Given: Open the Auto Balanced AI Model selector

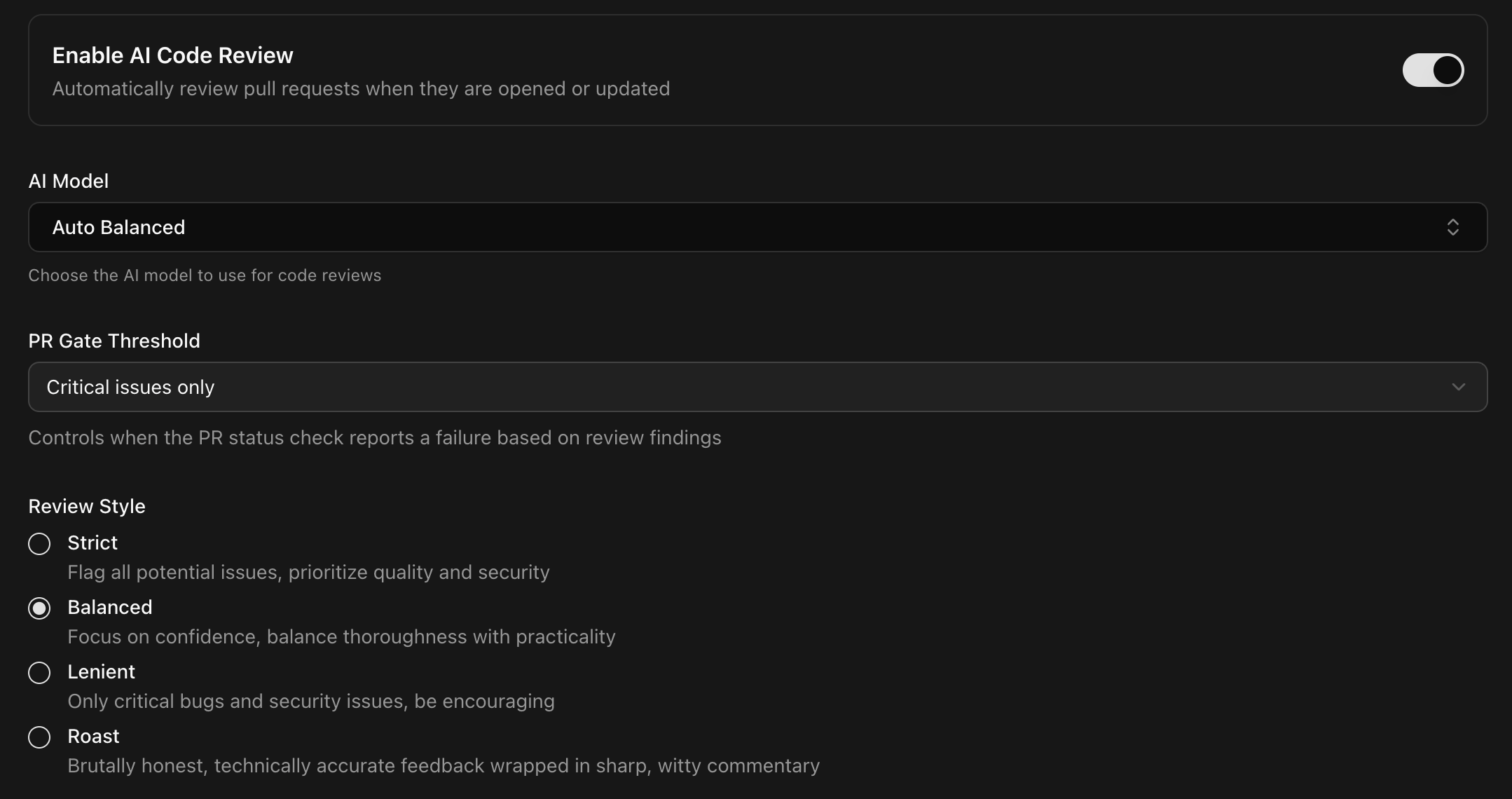Looking at the screenshot, I should 757,227.
